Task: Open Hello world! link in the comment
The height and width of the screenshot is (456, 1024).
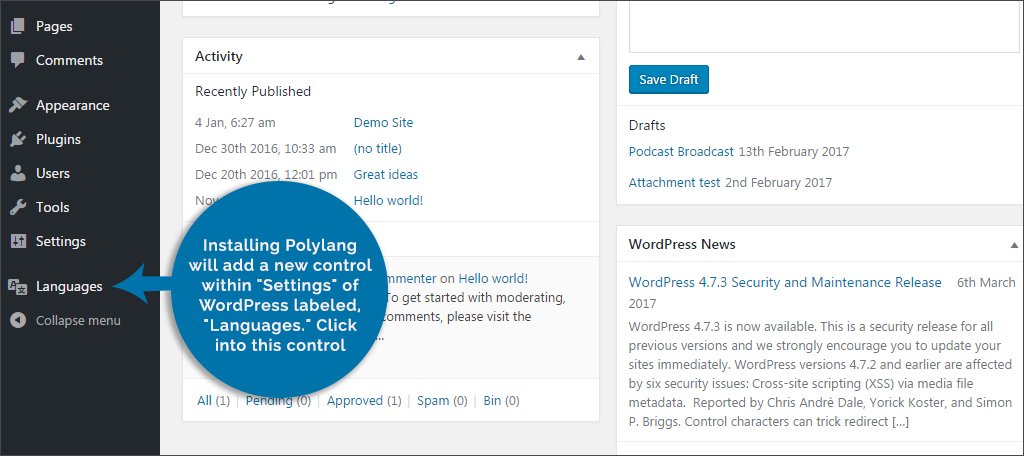Action: 493,278
